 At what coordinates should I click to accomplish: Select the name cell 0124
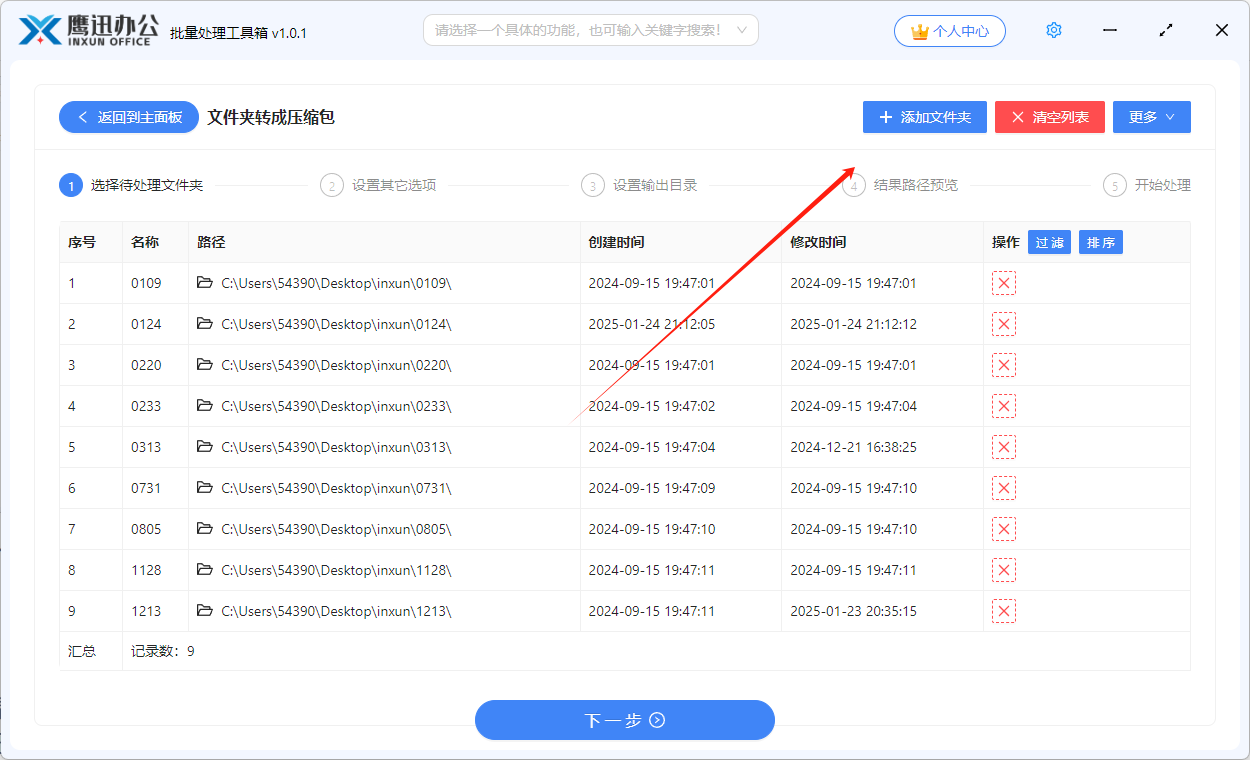[146, 324]
